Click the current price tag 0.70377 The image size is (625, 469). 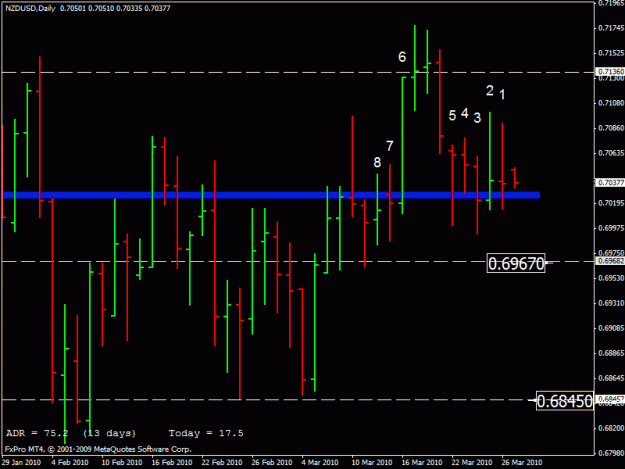[x=611, y=182]
